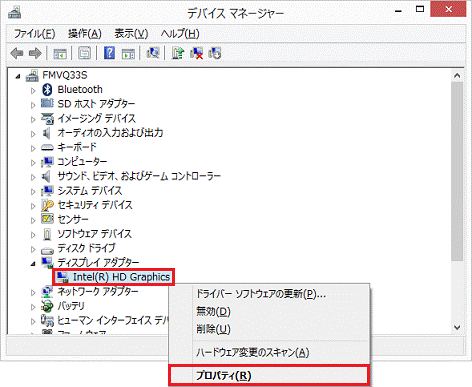
Task: Click the Back arrow toolbar icon
Action: (17, 53)
